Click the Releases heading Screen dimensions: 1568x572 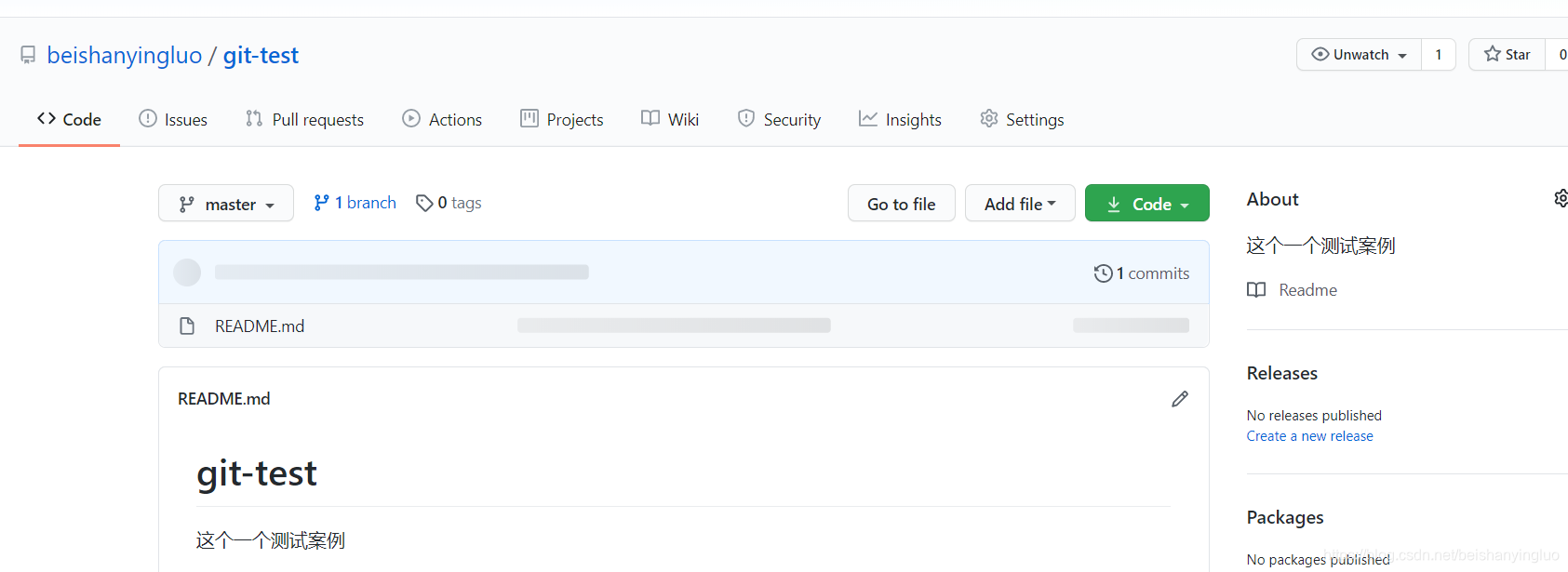point(1282,373)
